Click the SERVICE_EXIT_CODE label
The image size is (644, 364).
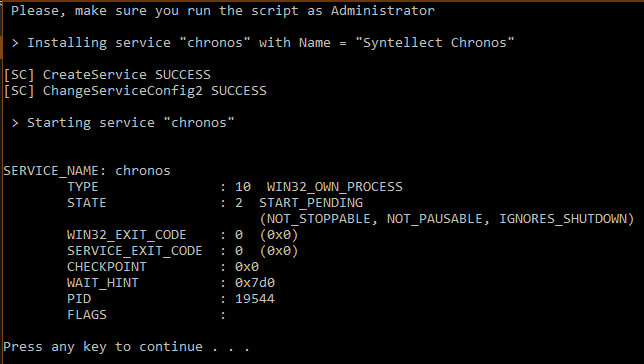[x=135, y=251]
